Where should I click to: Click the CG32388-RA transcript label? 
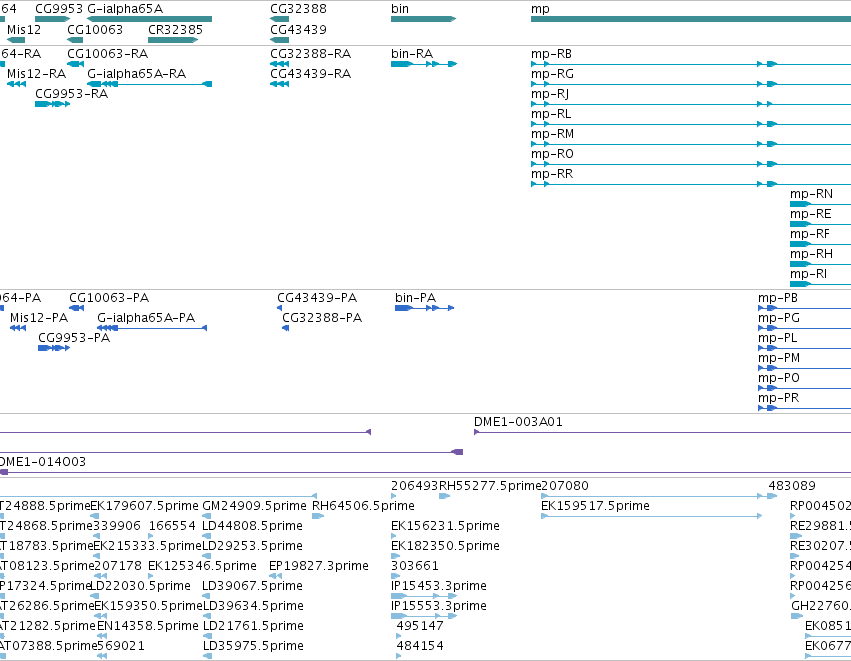point(310,54)
